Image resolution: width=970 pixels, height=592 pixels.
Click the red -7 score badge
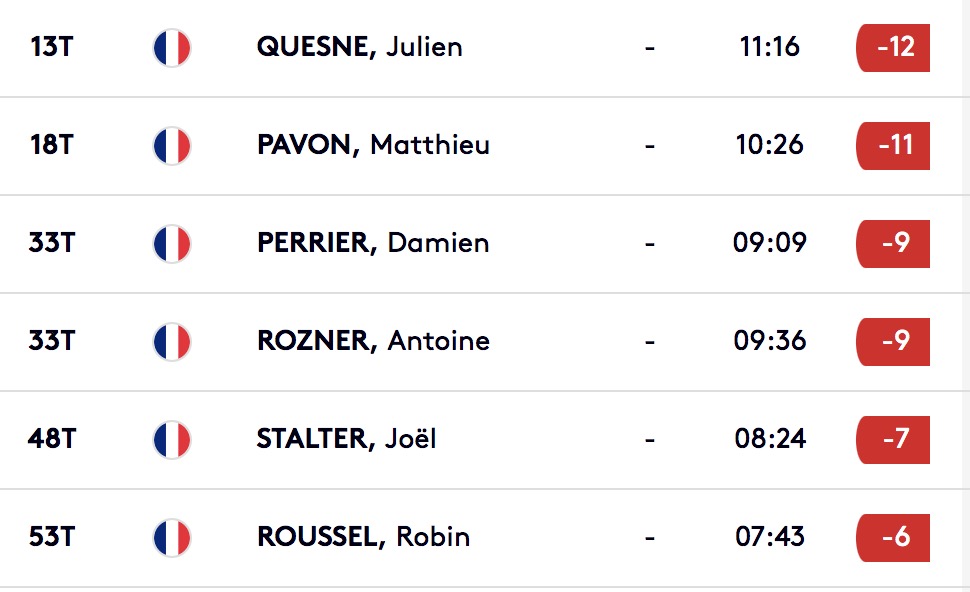(x=893, y=440)
